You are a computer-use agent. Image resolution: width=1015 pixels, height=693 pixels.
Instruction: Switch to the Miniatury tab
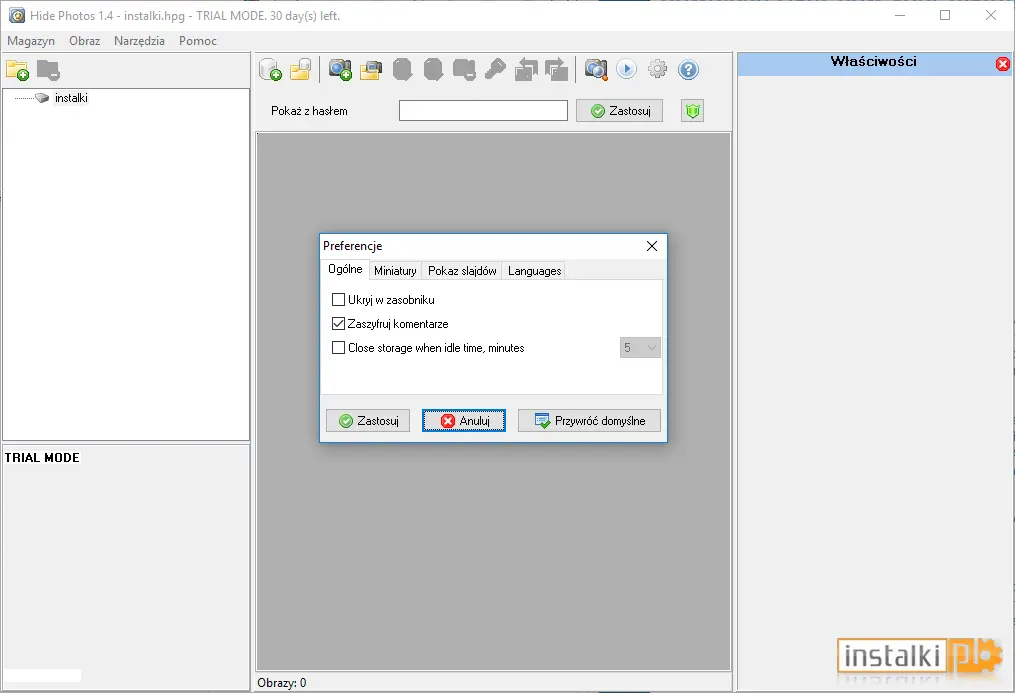[395, 270]
